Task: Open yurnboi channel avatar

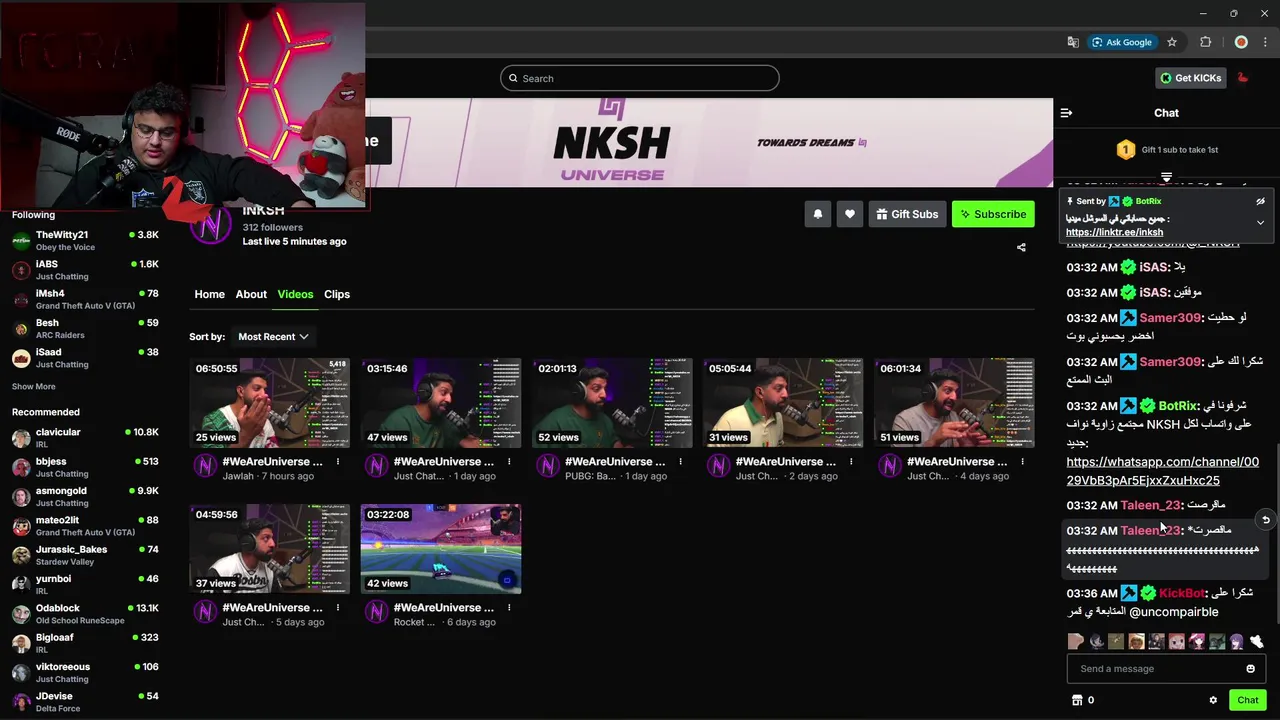Action: coord(21,584)
